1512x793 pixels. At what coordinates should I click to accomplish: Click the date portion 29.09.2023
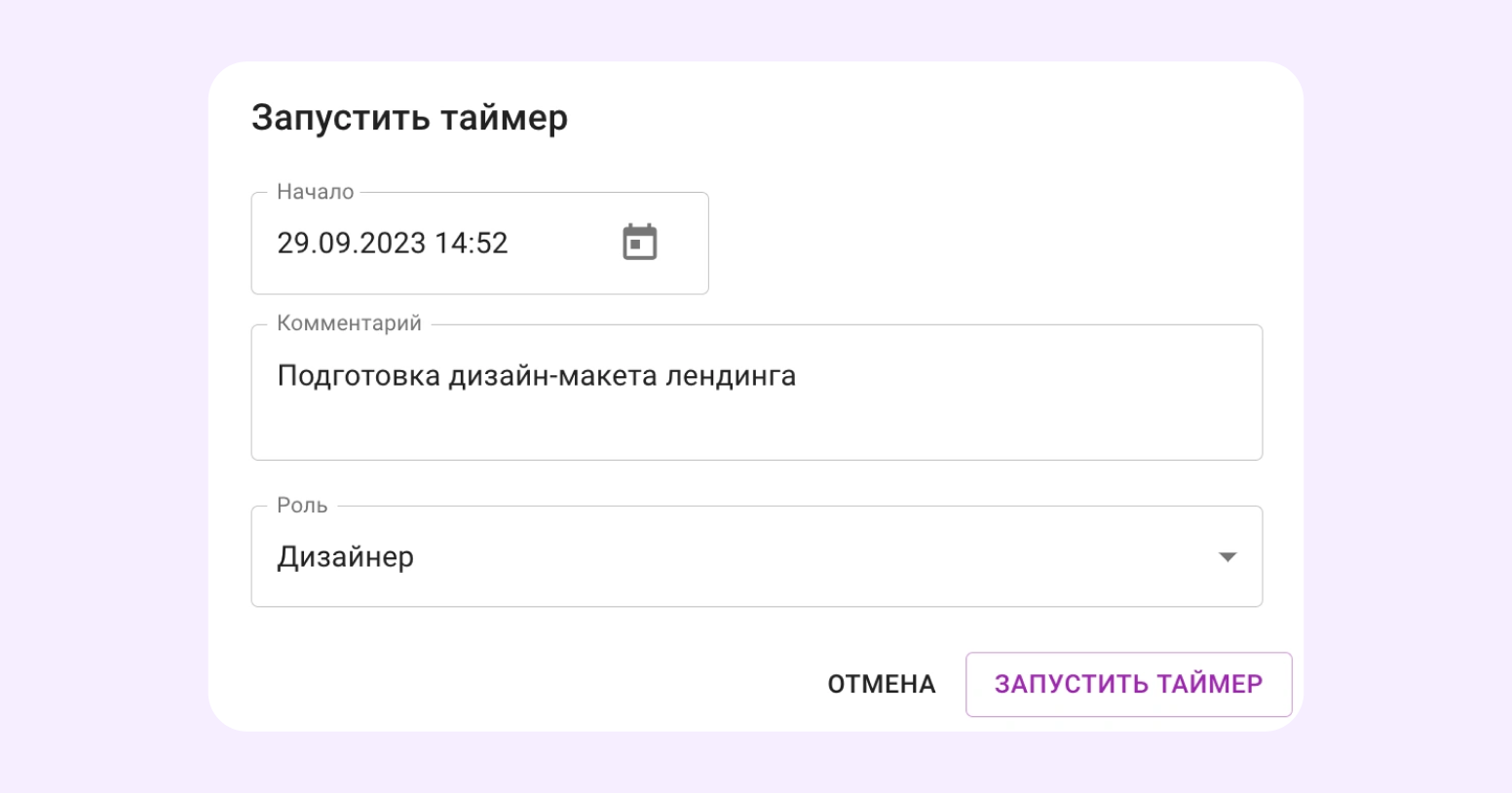pos(352,243)
